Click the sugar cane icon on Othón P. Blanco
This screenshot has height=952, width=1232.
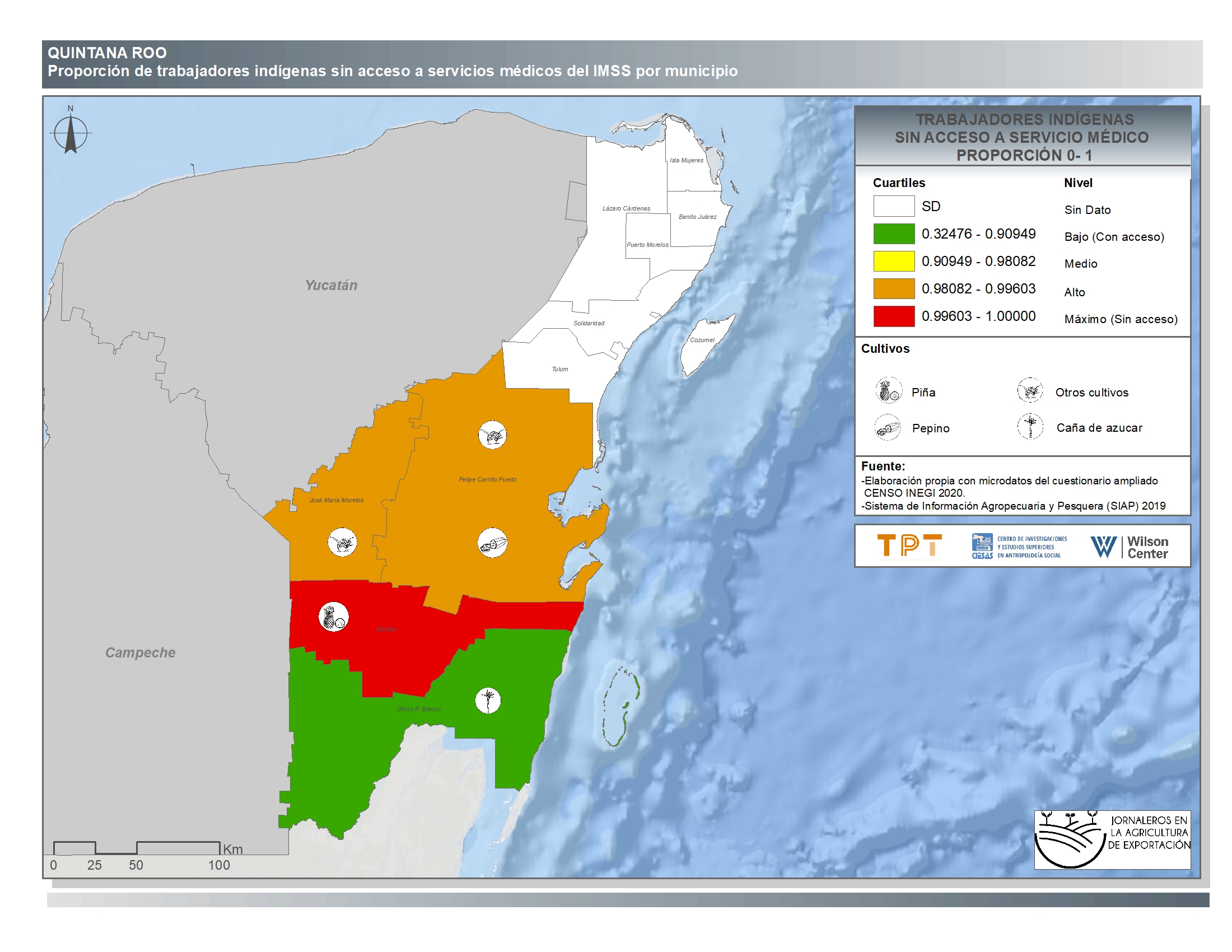tap(488, 701)
